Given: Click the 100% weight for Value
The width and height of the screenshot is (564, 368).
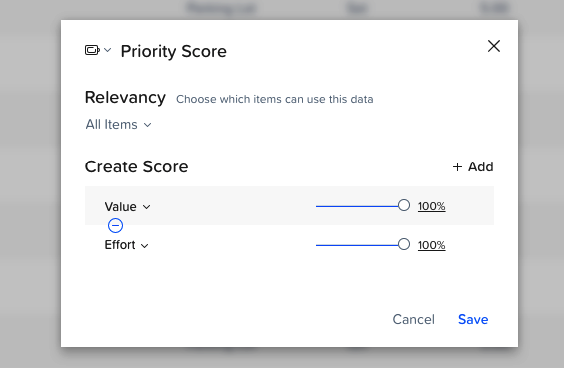Looking at the screenshot, I should [432, 206].
